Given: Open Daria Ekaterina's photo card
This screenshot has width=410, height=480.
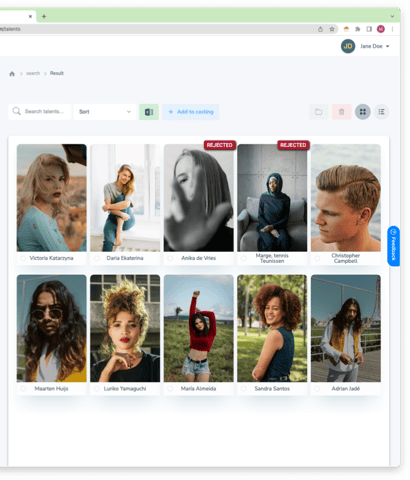Looking at the screenshot, I should [x=125, y=198].
